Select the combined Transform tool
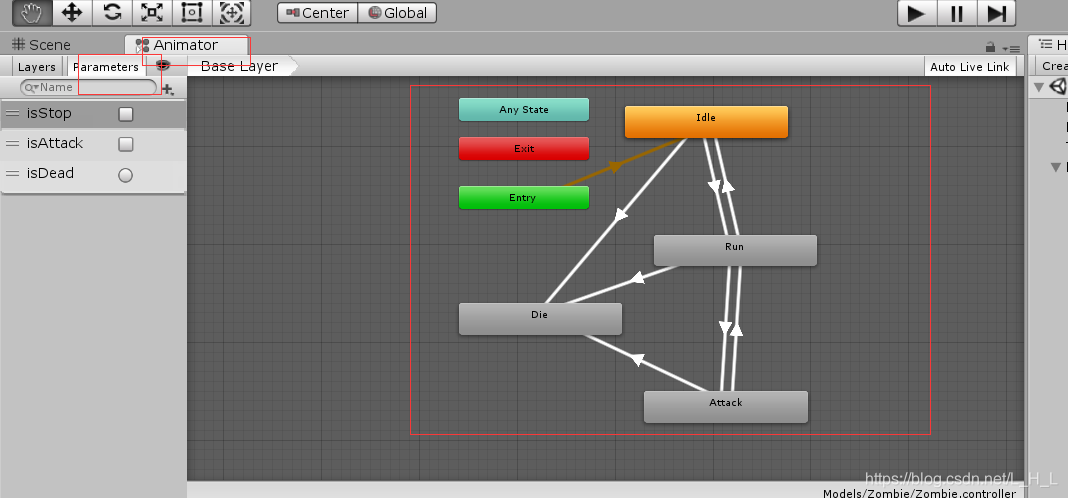Screen dimensions: 1068x498 232,12
